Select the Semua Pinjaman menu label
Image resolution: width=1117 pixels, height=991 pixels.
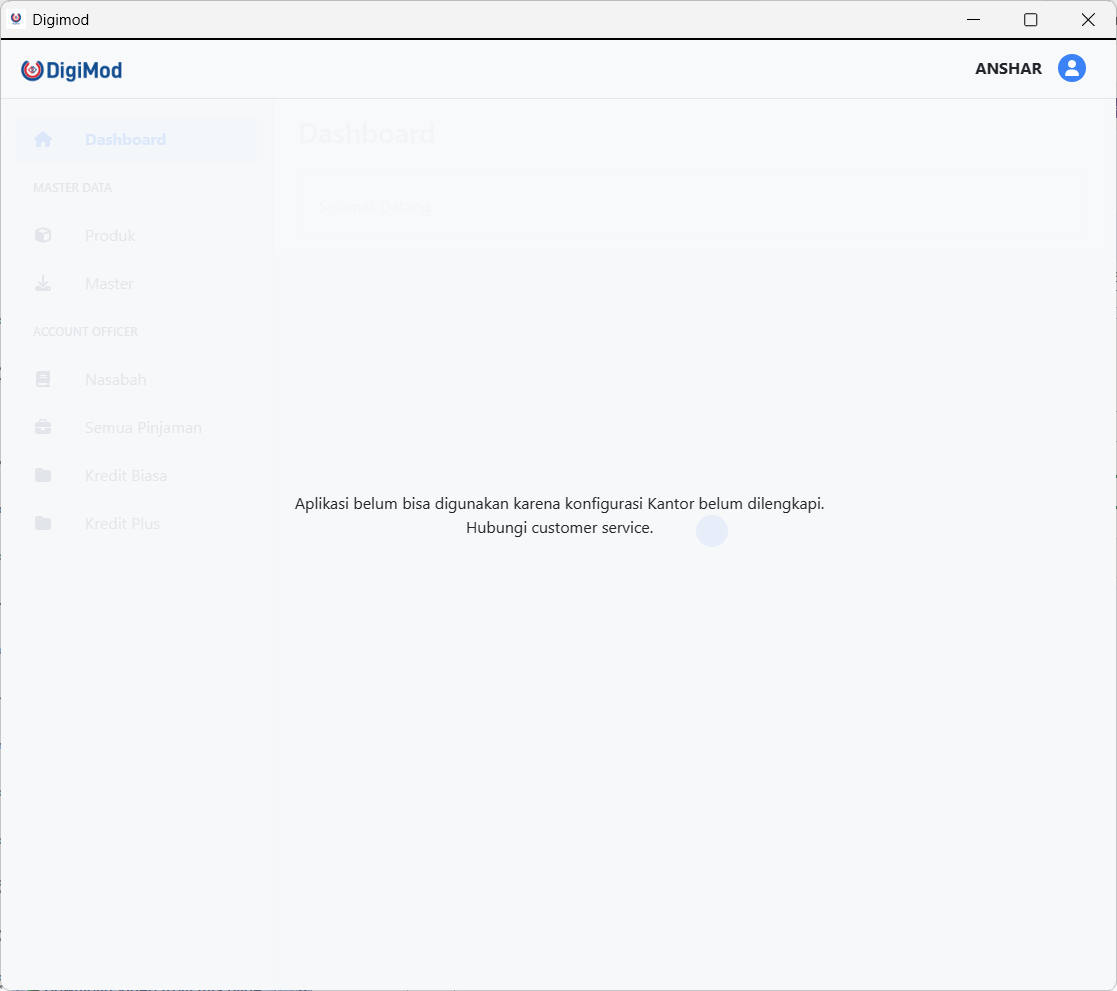pos(143,428)
